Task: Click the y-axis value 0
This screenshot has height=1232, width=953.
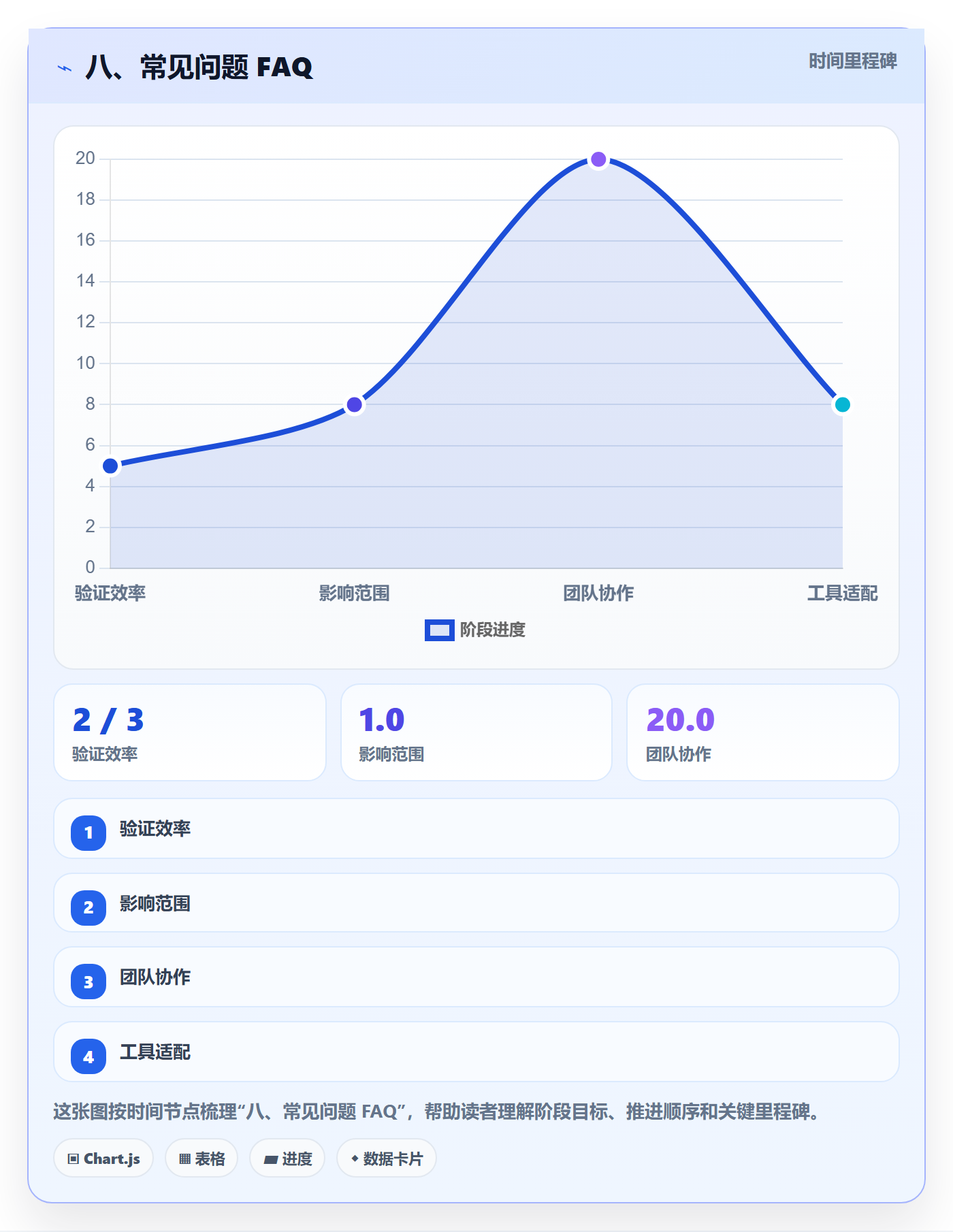Action: point(90,567)
